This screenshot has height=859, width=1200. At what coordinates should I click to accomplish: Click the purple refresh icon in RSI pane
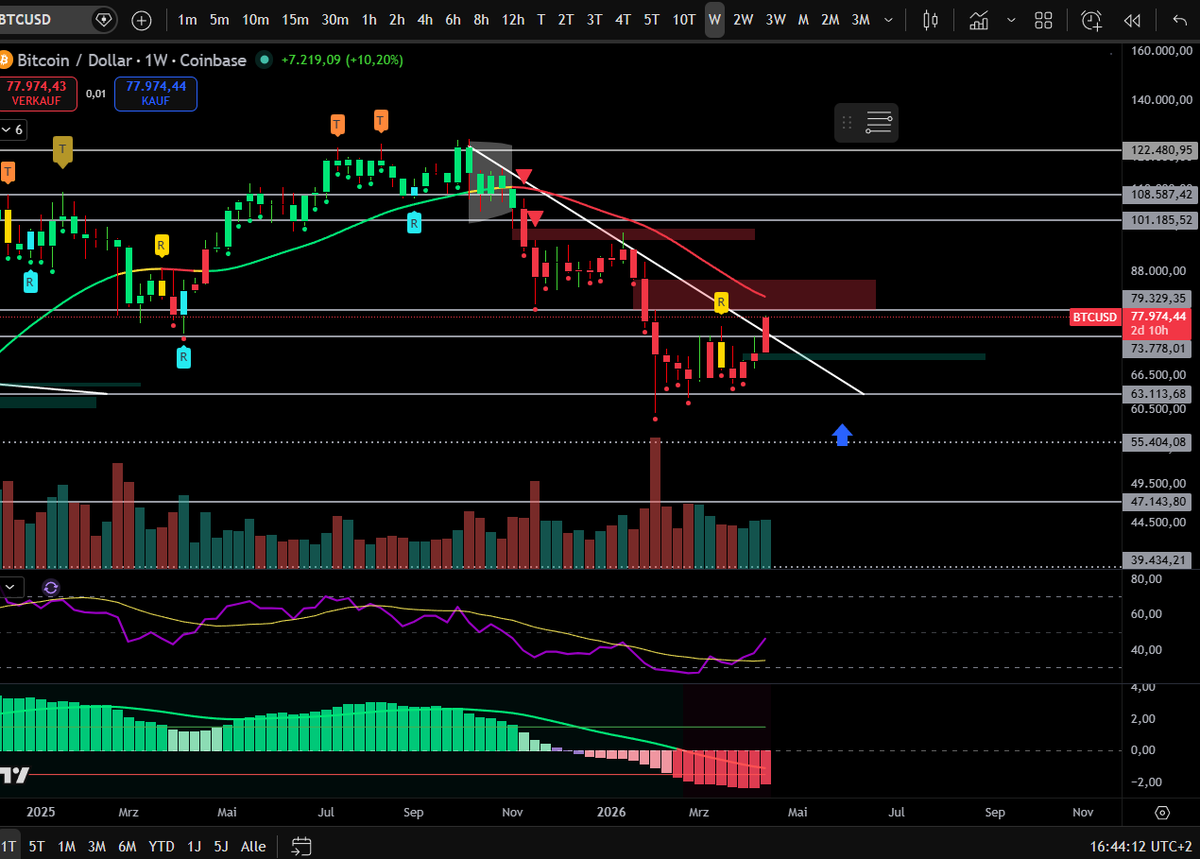pos(51,588)
